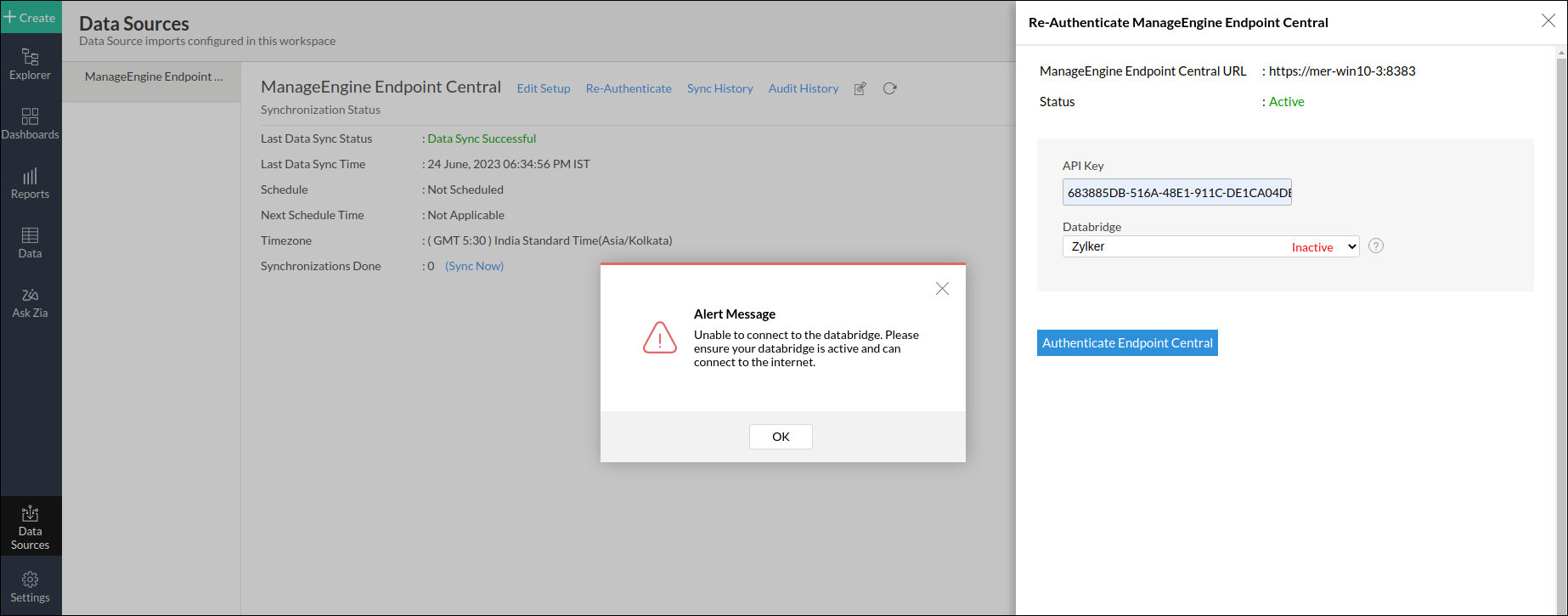
Task: Click Authenticate Endpoint Central button
Action: coord(1127,343)
